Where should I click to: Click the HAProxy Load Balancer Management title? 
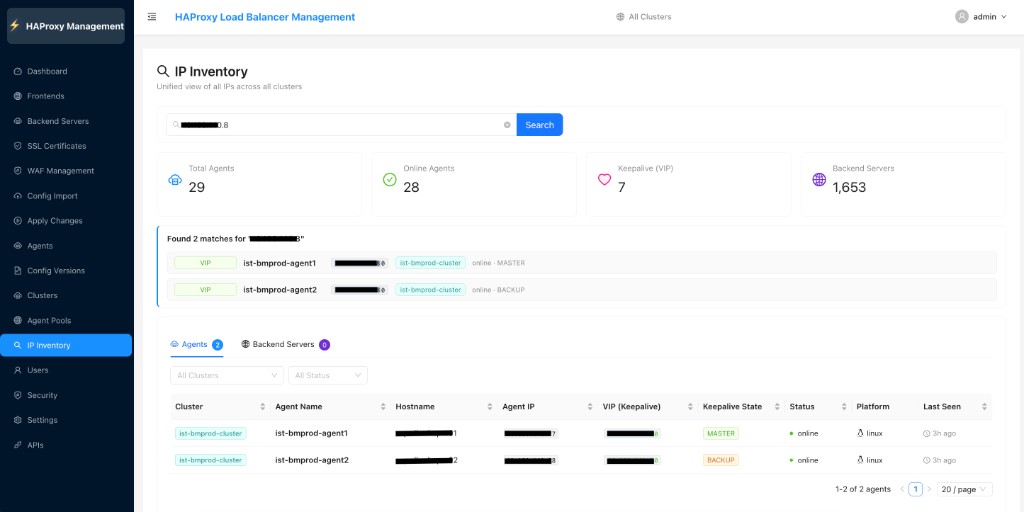tap(265, 17)
